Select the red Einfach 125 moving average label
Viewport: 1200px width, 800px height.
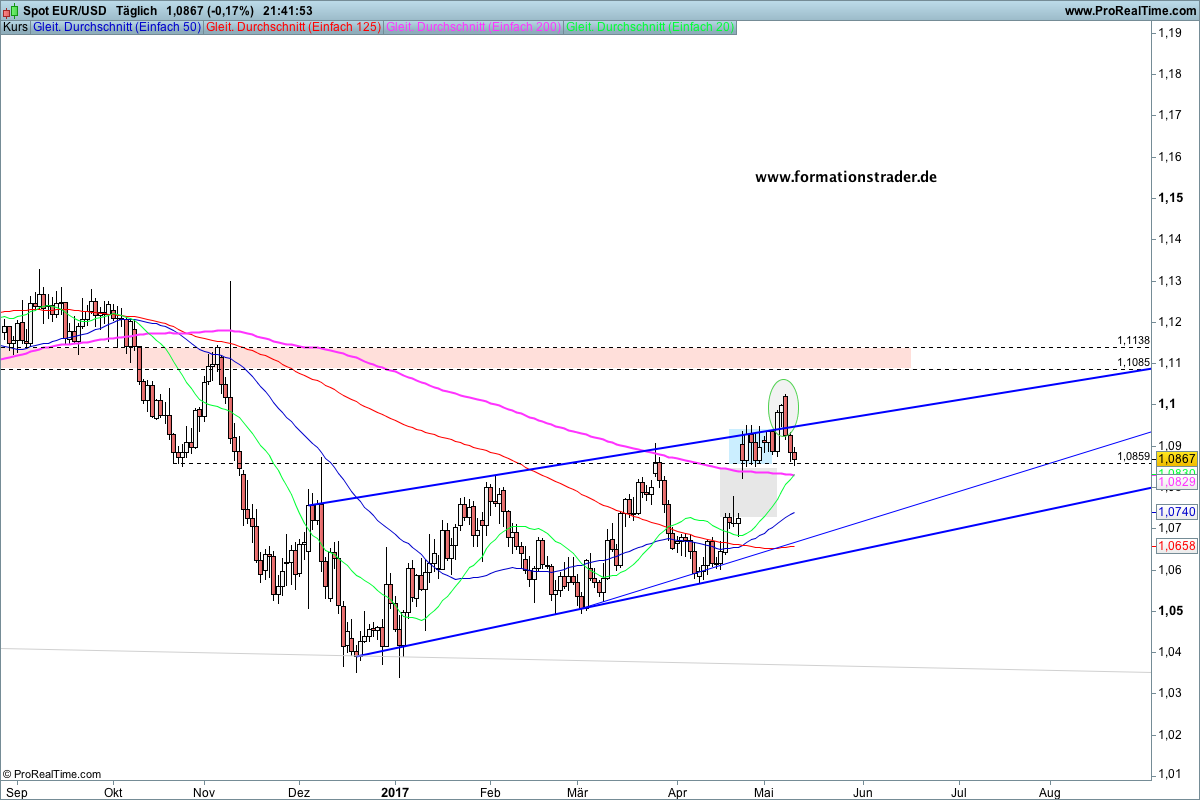click(x=292, y=27)
